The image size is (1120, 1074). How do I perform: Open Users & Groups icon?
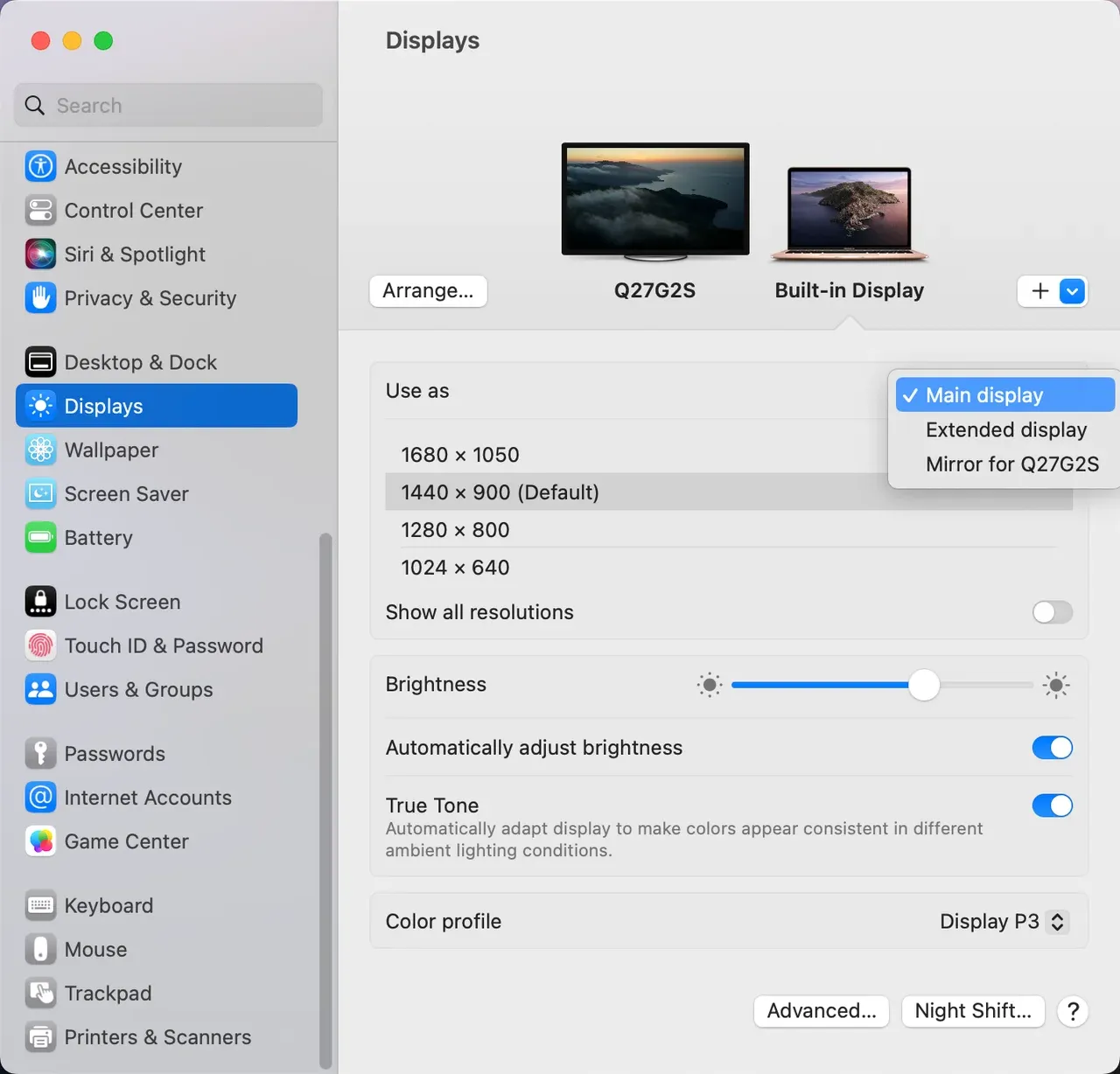coord(40,689)
